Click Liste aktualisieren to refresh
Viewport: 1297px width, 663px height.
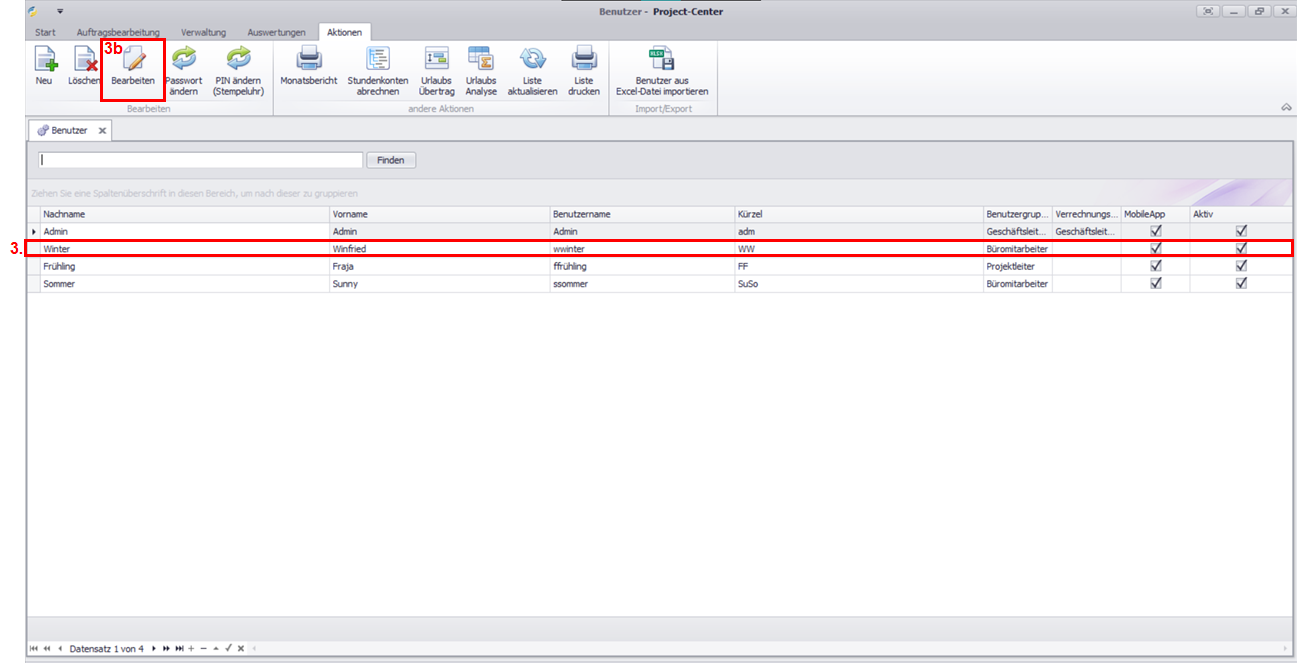coord(532,61)
